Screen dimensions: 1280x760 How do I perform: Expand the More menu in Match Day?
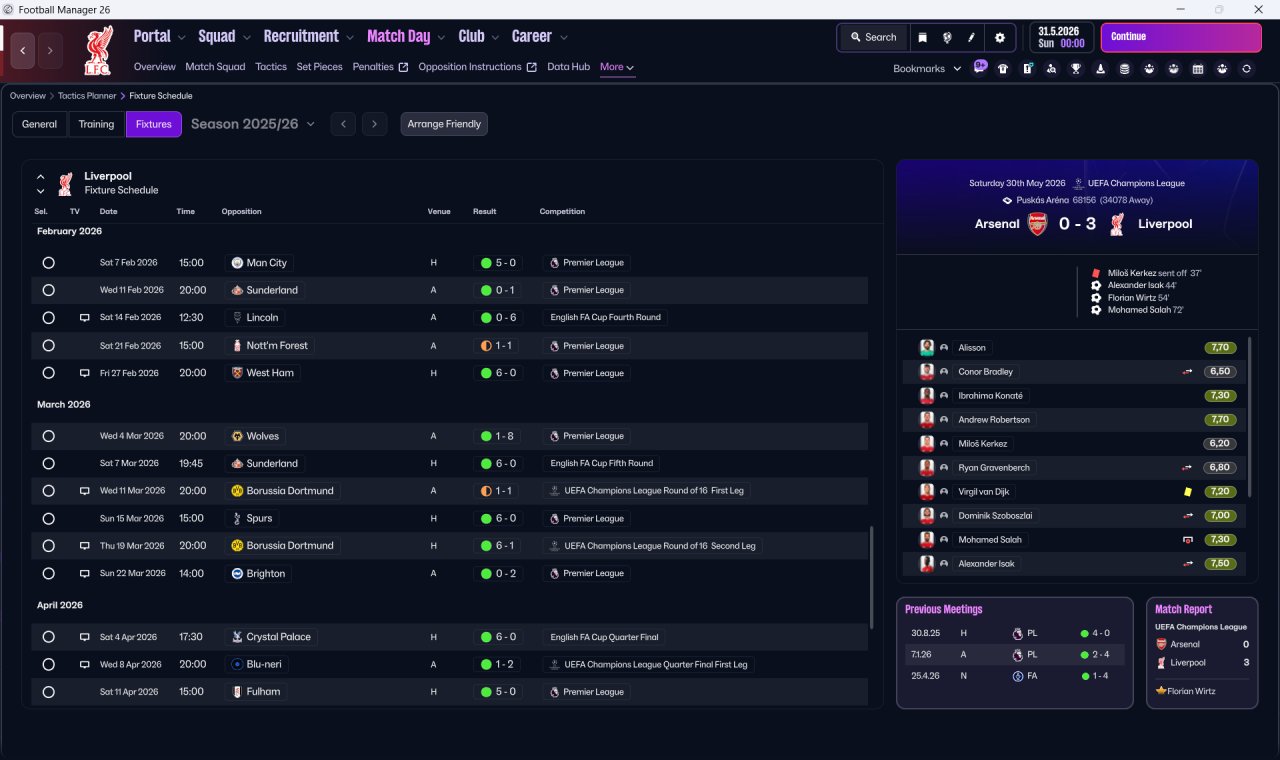pyautogui.click(x=617, y=67)
